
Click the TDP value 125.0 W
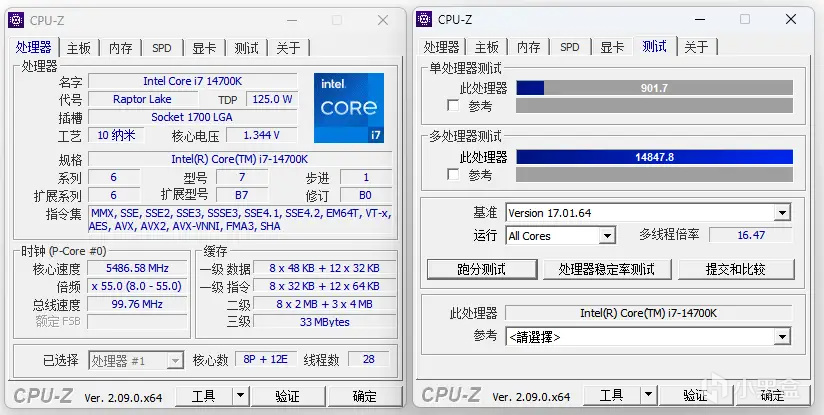272,99
